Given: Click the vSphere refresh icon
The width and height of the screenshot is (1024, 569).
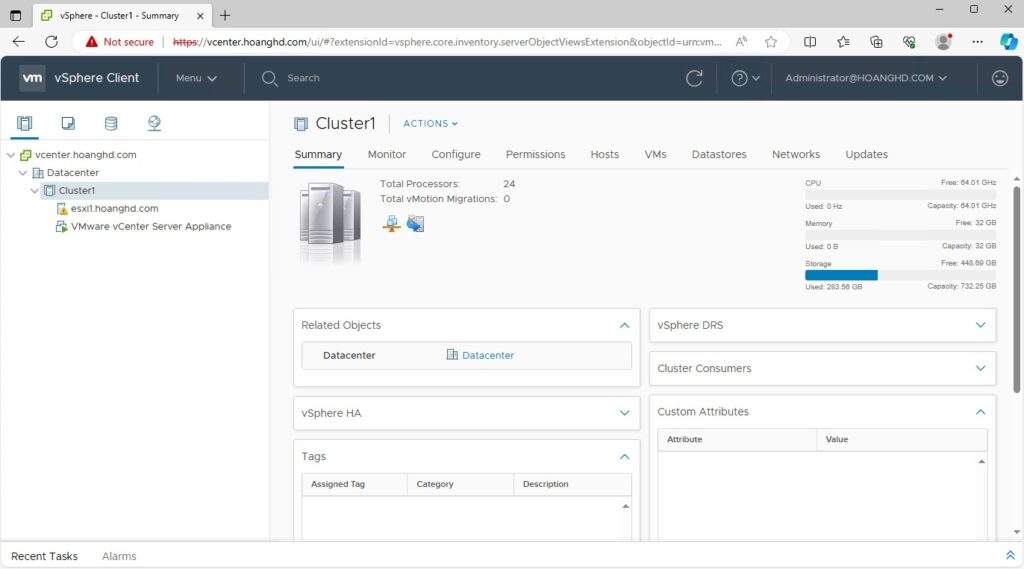Looking at the screenshot, I should (x=694, y=78).
